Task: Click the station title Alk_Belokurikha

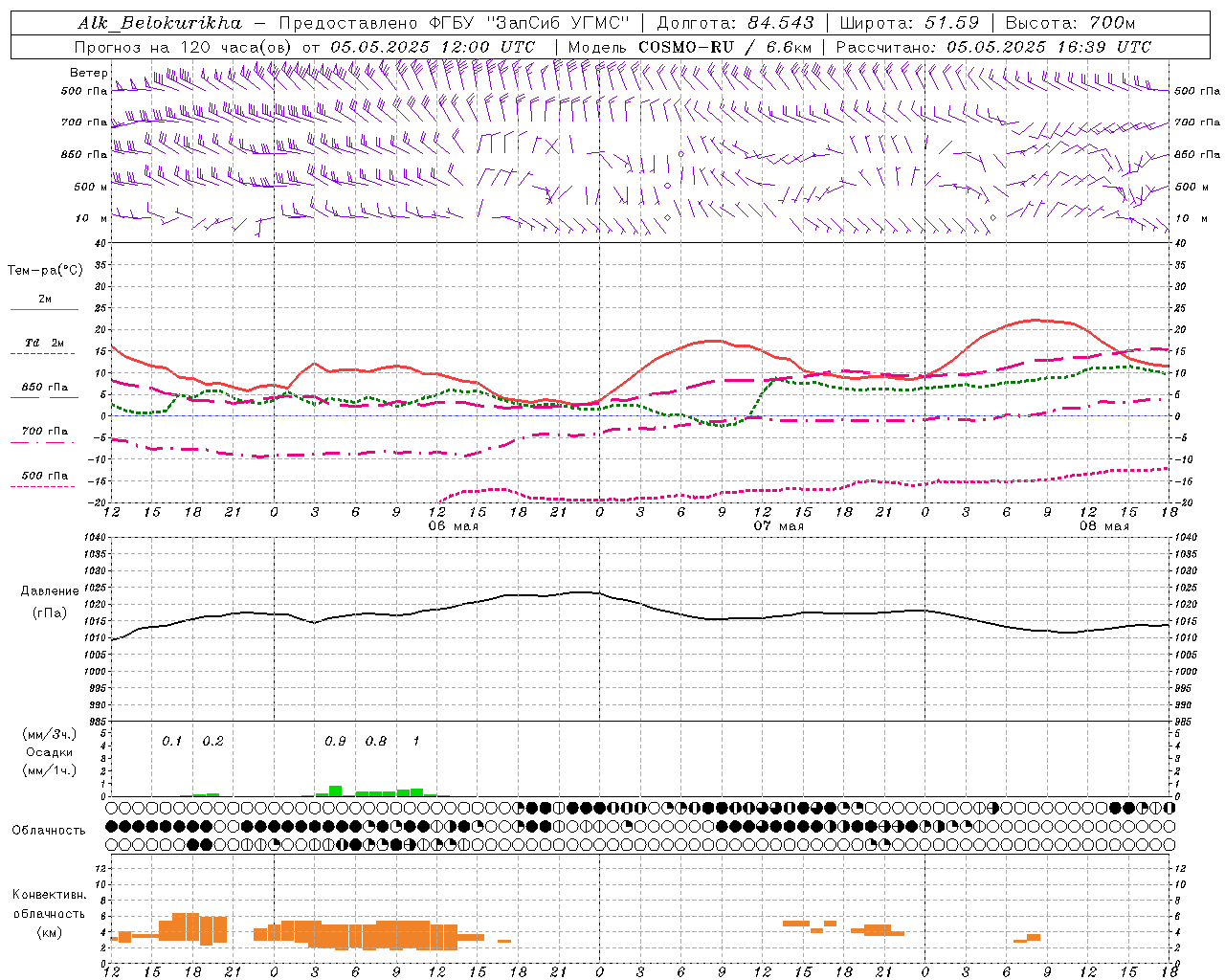Action: pyautogui.click(x=160, y=23)
